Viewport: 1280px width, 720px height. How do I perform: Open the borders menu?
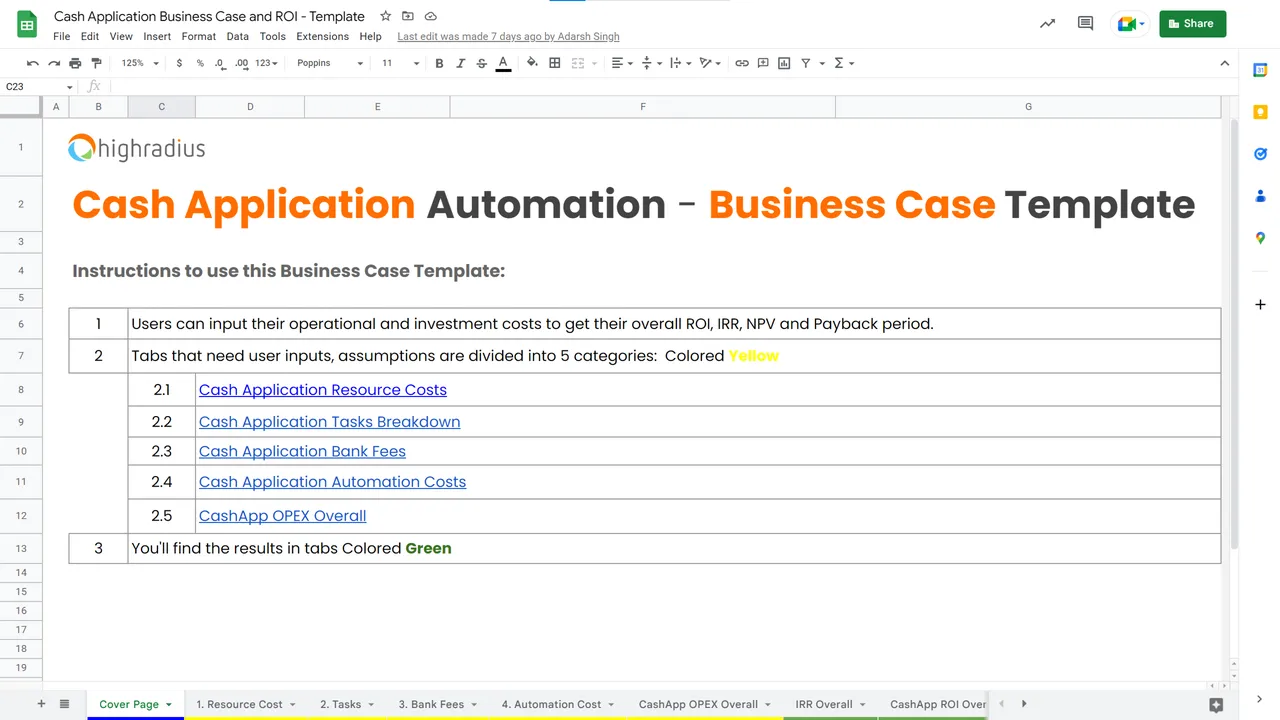tap(555, 63)
